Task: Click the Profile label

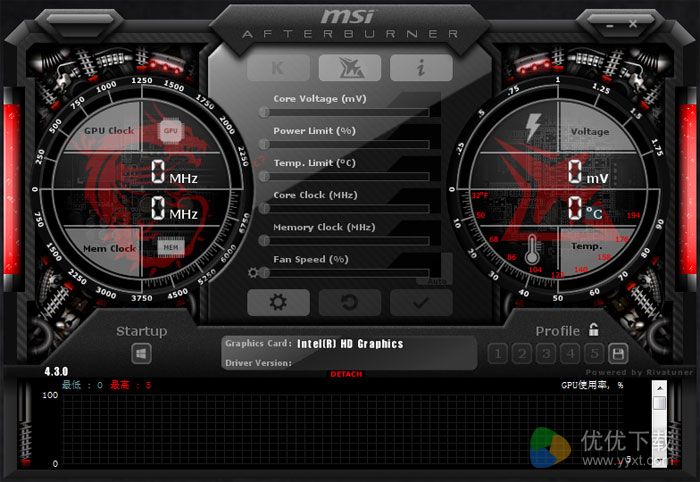Action: click(558, 331)
